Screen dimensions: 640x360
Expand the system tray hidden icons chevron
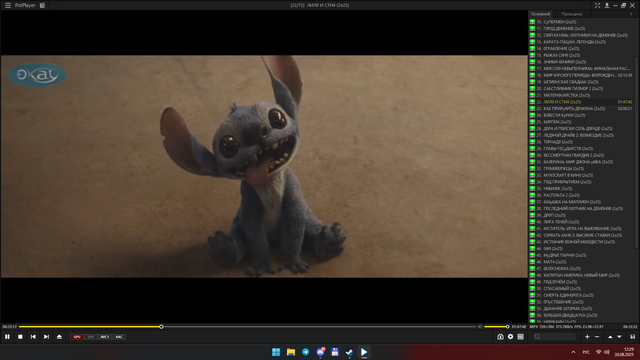click(x=573, y=352)
